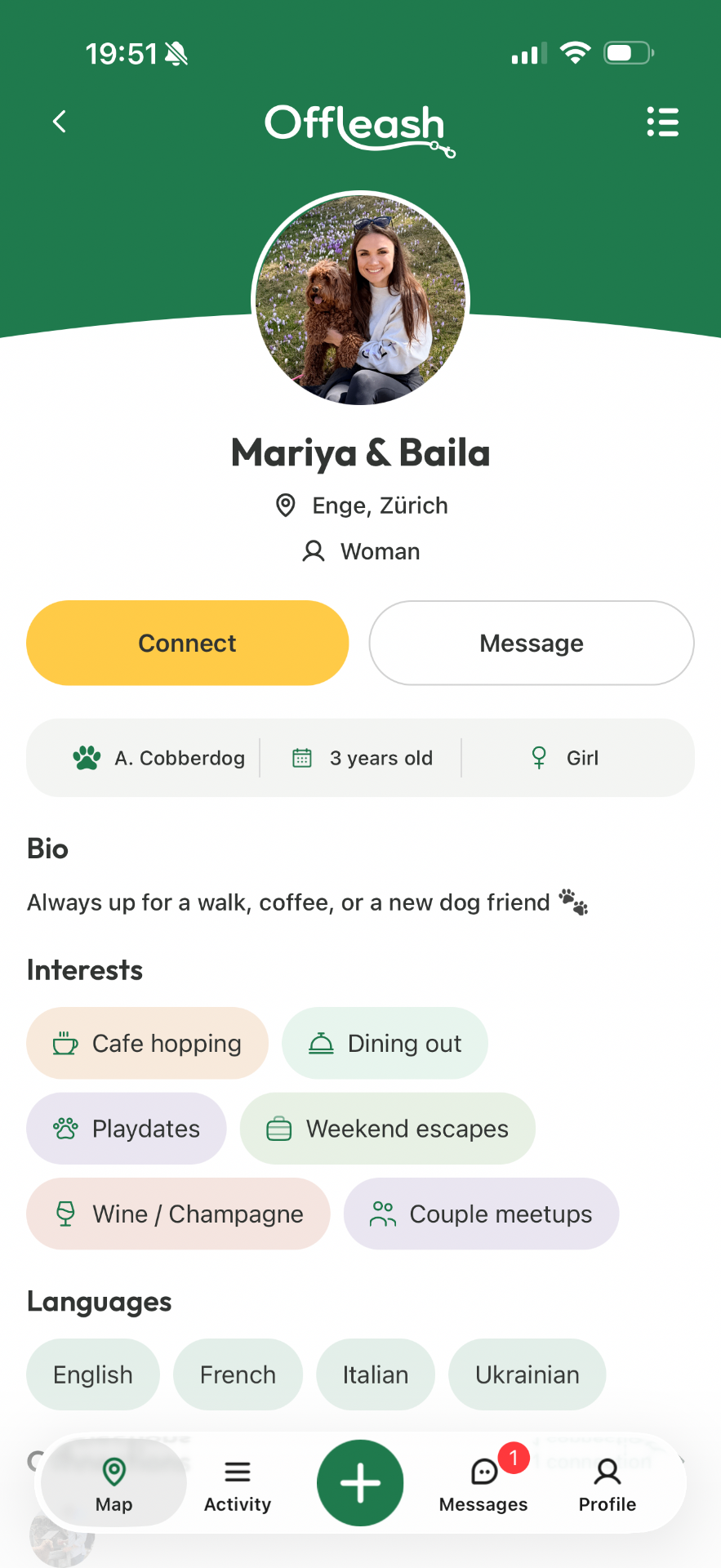This screenshot has width=721, height=1568.
Task: Open Messages with notification badge
Action: (483, 1482)
